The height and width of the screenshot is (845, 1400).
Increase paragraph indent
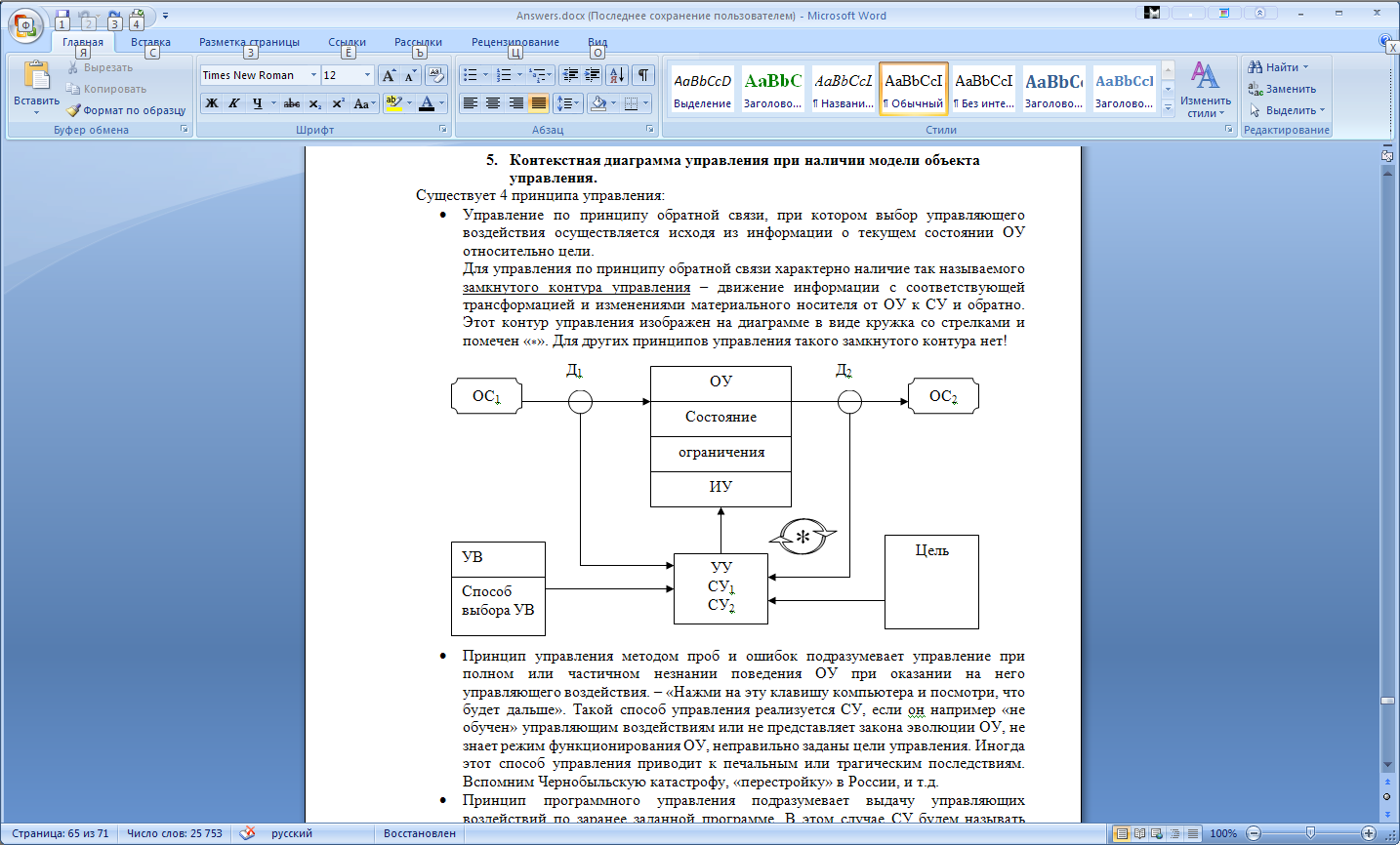[593, 75]
